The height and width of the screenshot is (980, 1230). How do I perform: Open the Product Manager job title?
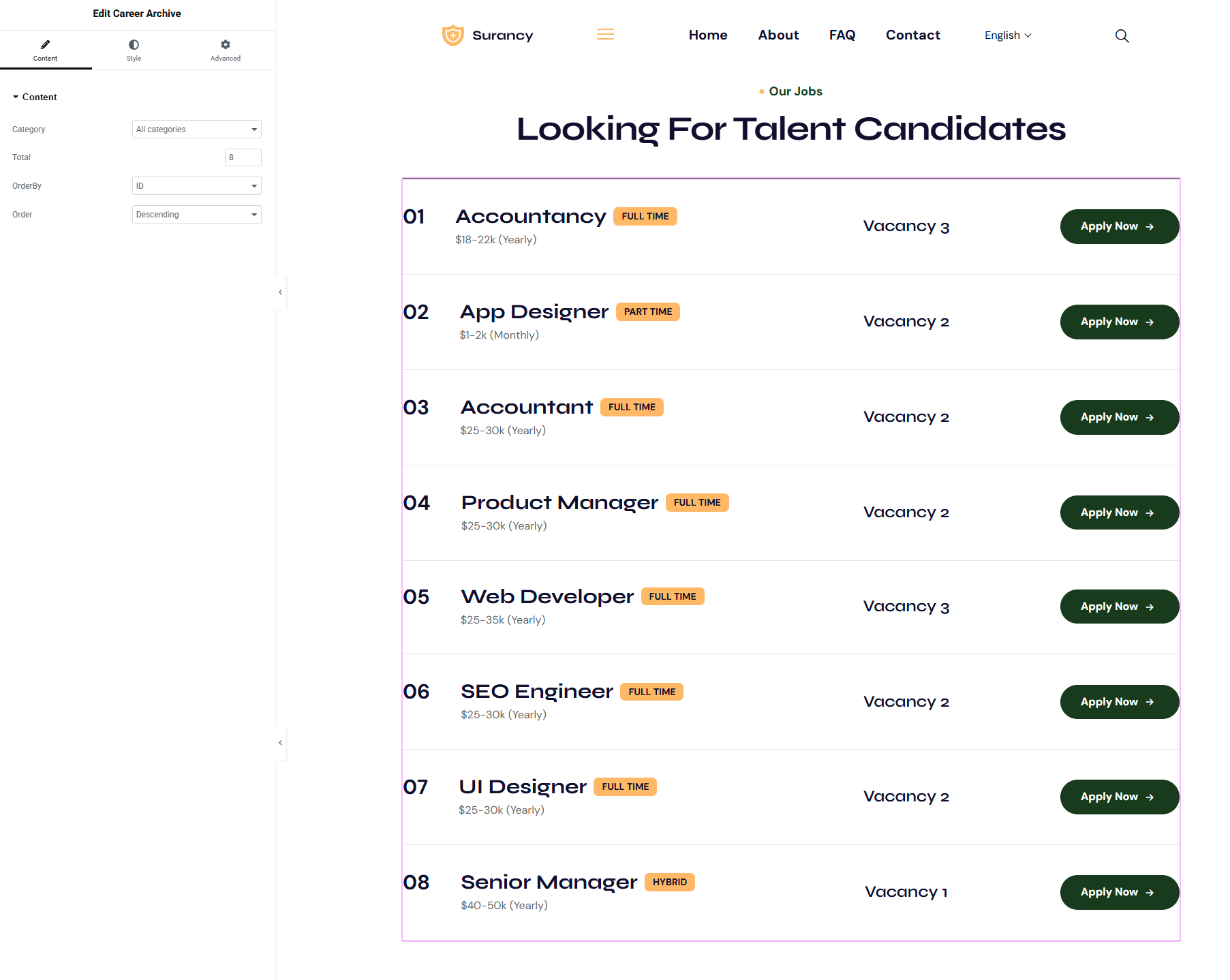click(x=559, y=503)
